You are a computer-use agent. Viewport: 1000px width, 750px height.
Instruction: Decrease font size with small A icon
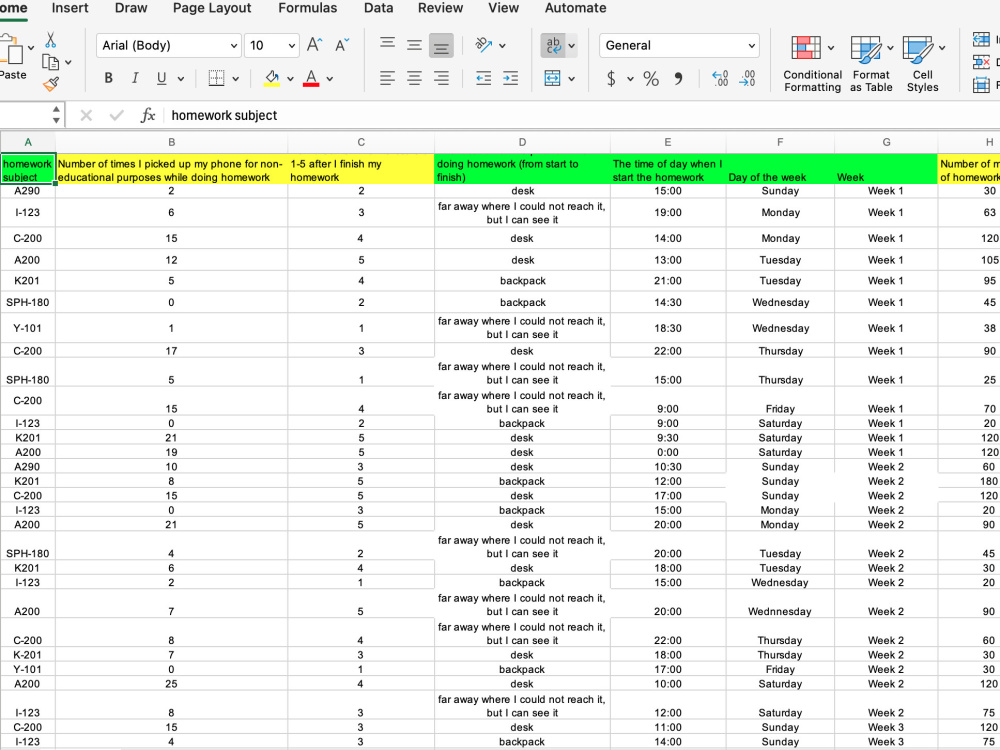342,45
